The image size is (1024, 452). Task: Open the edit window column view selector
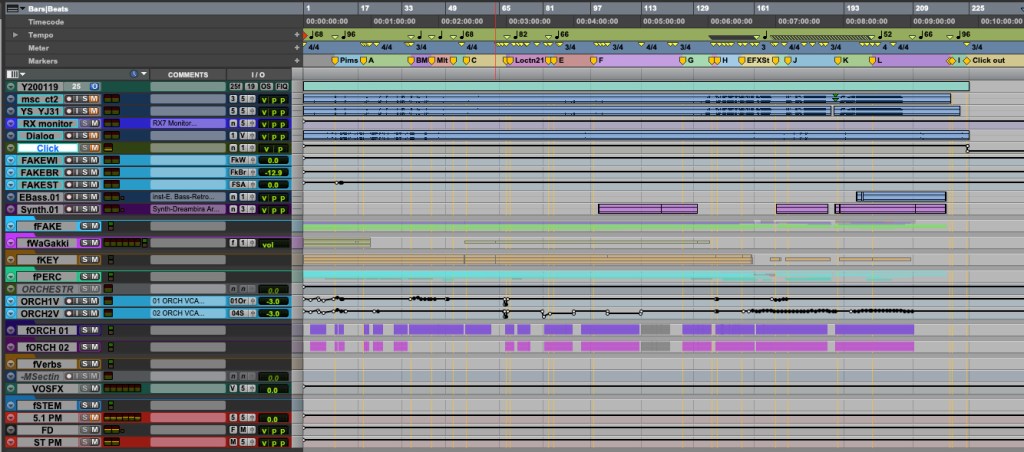[15, 74]
